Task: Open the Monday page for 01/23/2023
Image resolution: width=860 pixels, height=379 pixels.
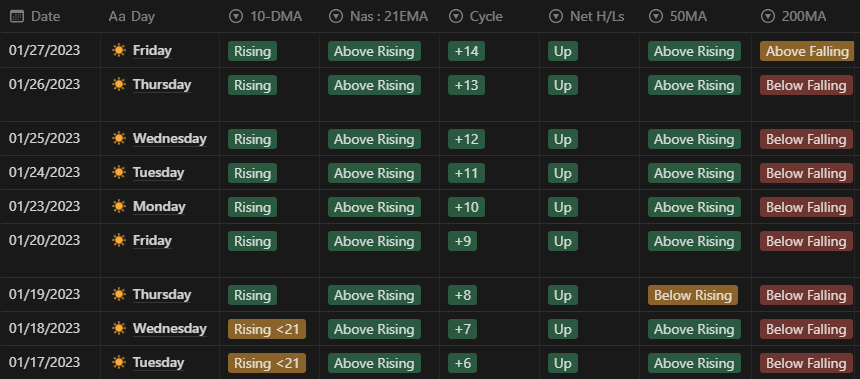Action: (159, 206)
